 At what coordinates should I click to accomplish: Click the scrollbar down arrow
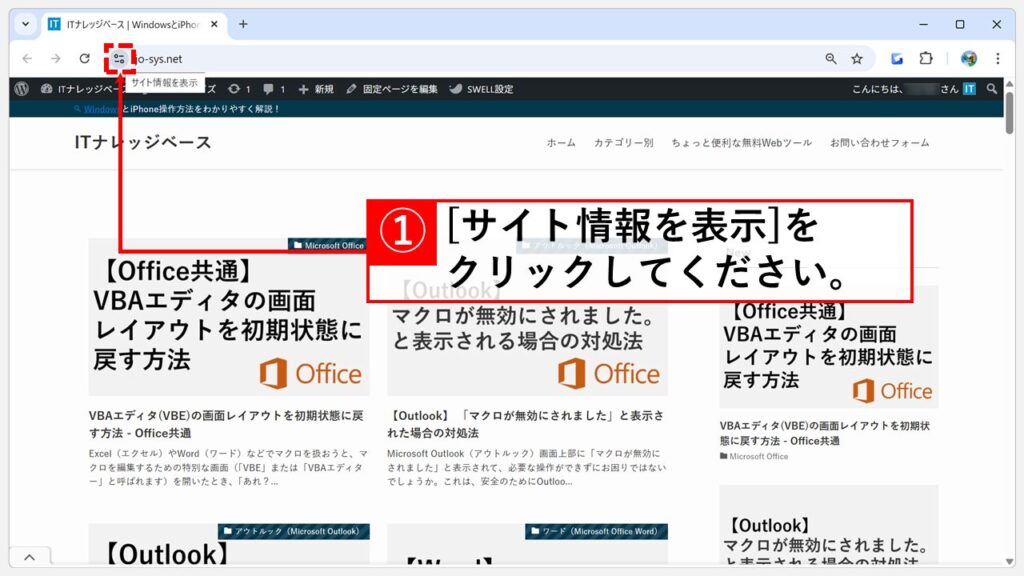point(1010,562)
